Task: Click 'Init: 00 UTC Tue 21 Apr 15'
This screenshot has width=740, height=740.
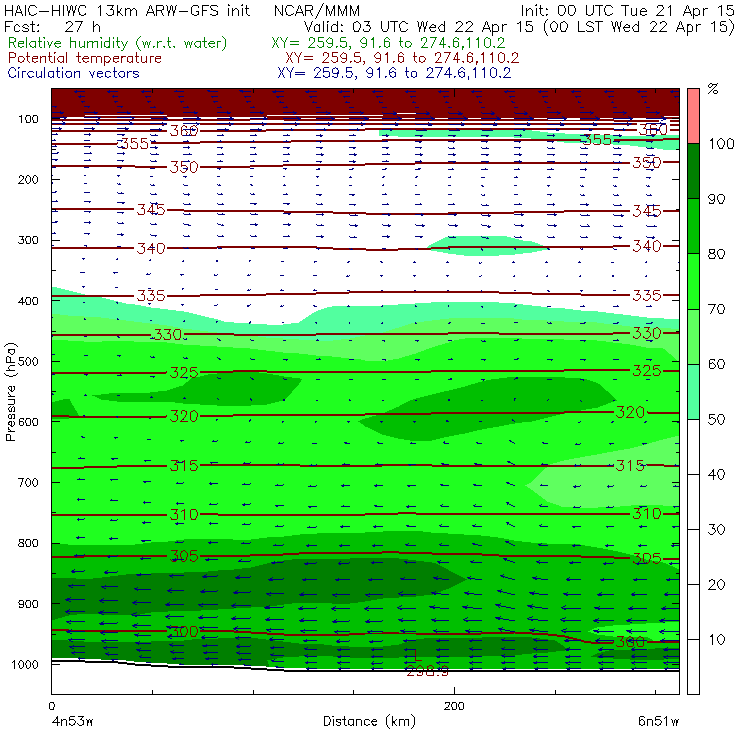Action: click(x=628, y=10)
